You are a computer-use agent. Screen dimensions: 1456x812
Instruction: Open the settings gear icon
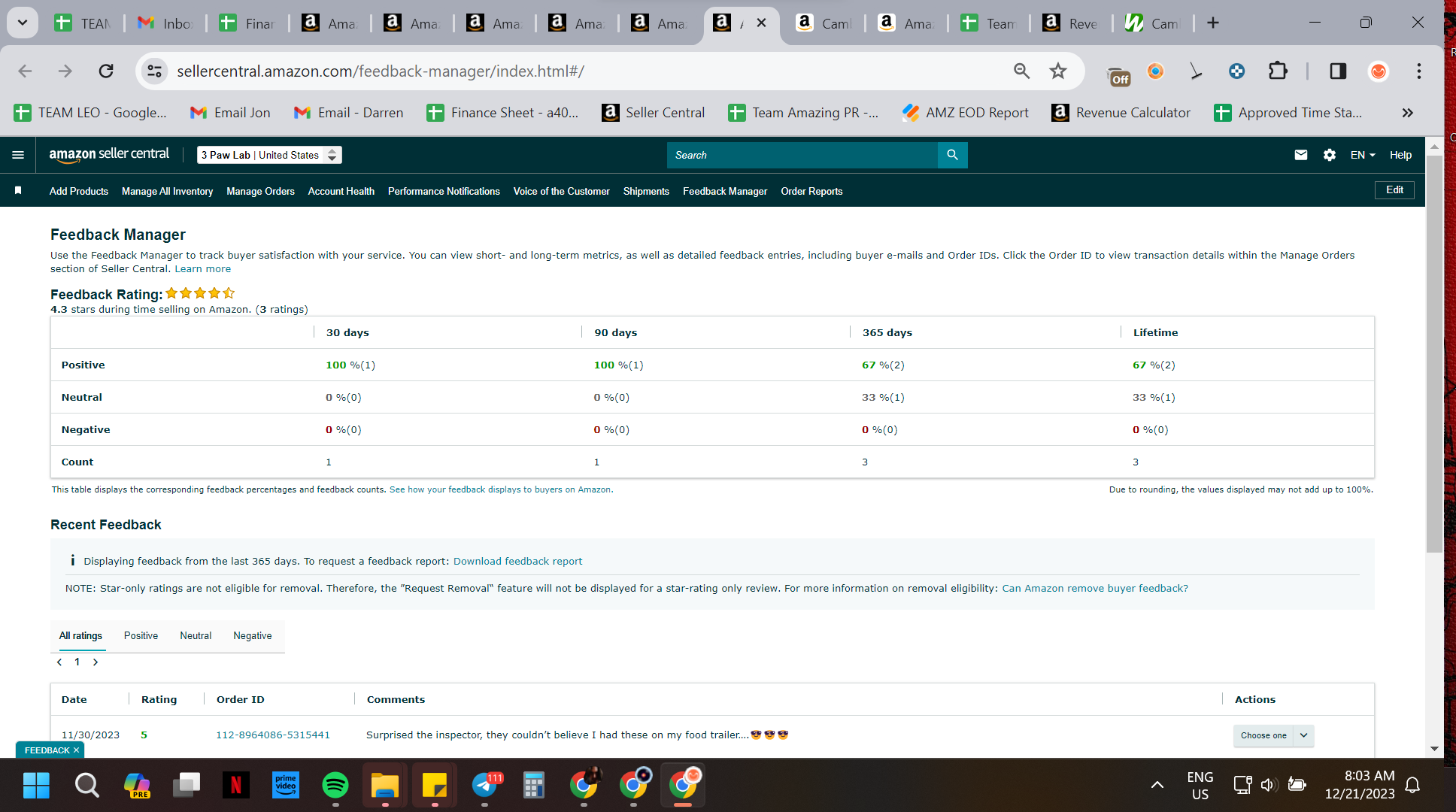click(x=1330, y=155)
